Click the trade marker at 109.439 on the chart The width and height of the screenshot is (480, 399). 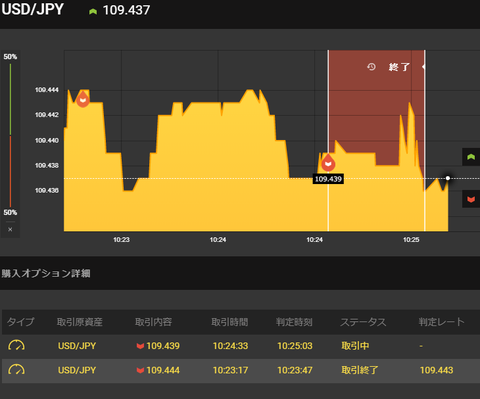point(328,163)
